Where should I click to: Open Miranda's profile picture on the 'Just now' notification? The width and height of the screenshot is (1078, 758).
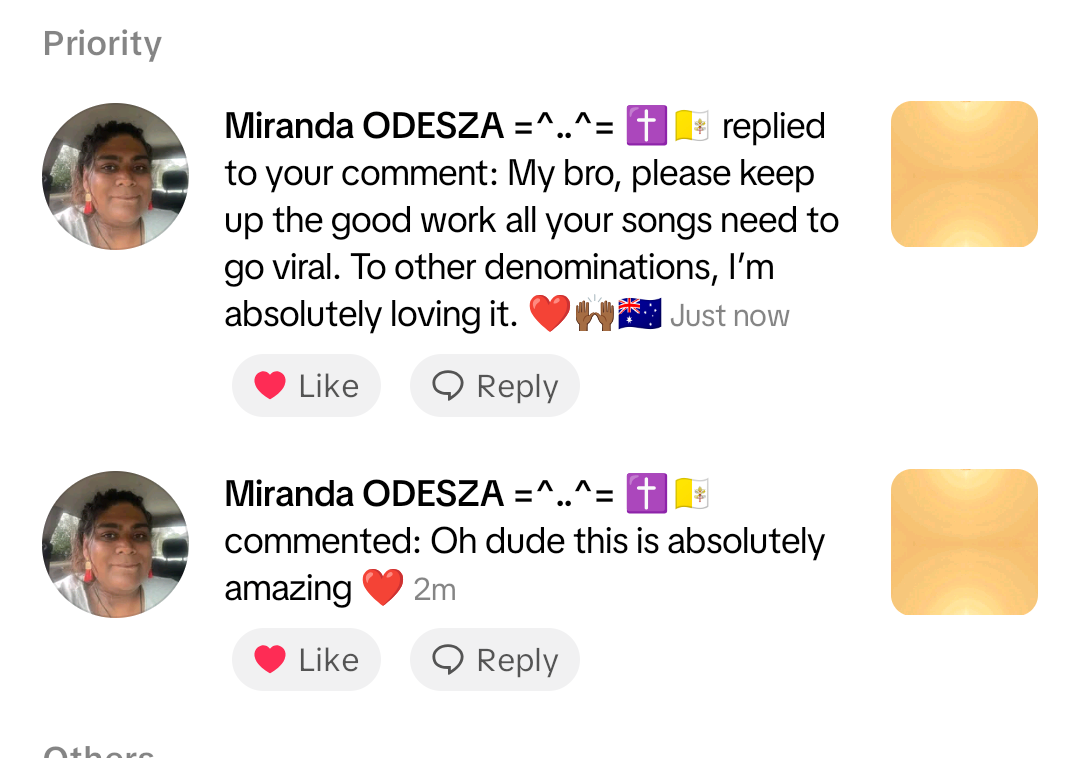(115, 176)
